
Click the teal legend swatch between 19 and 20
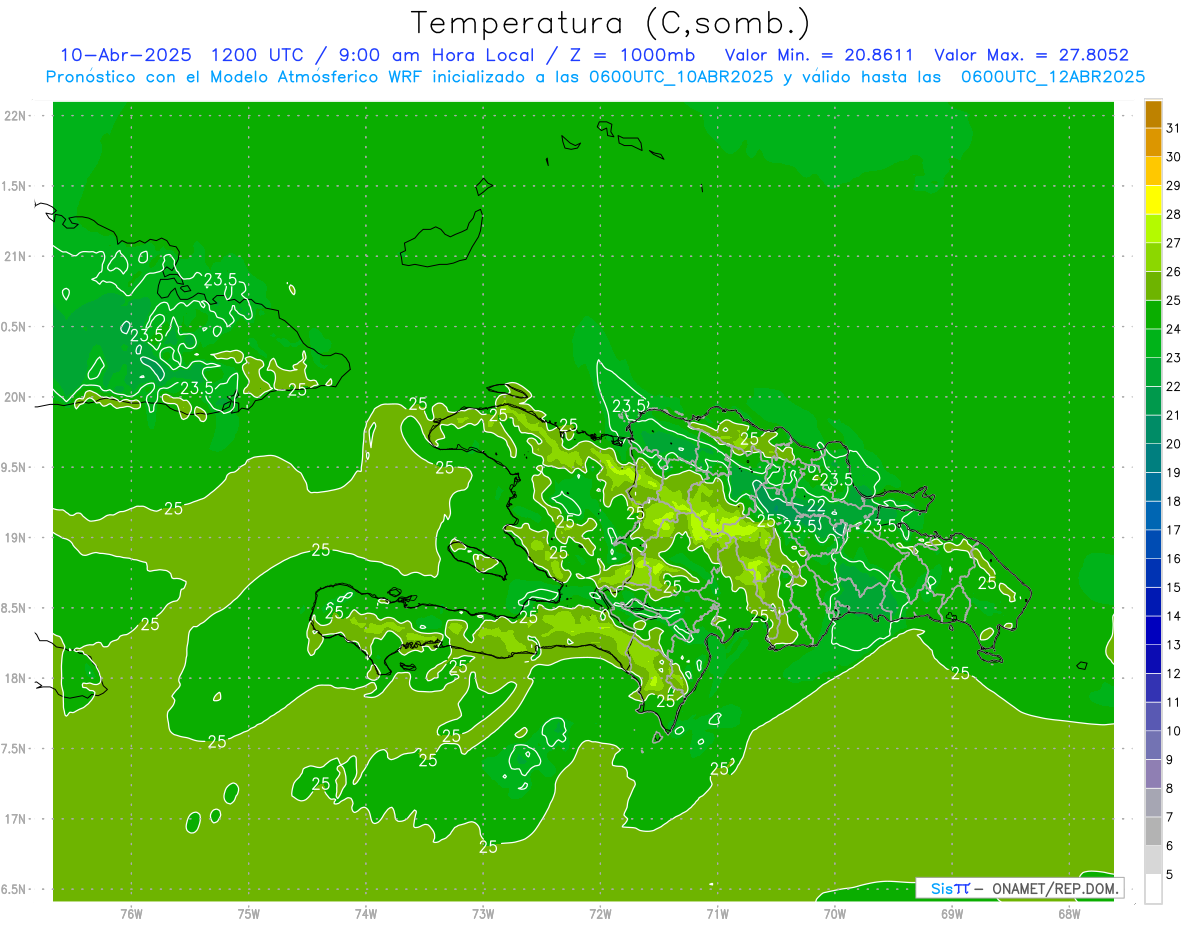pos(1153,458)
